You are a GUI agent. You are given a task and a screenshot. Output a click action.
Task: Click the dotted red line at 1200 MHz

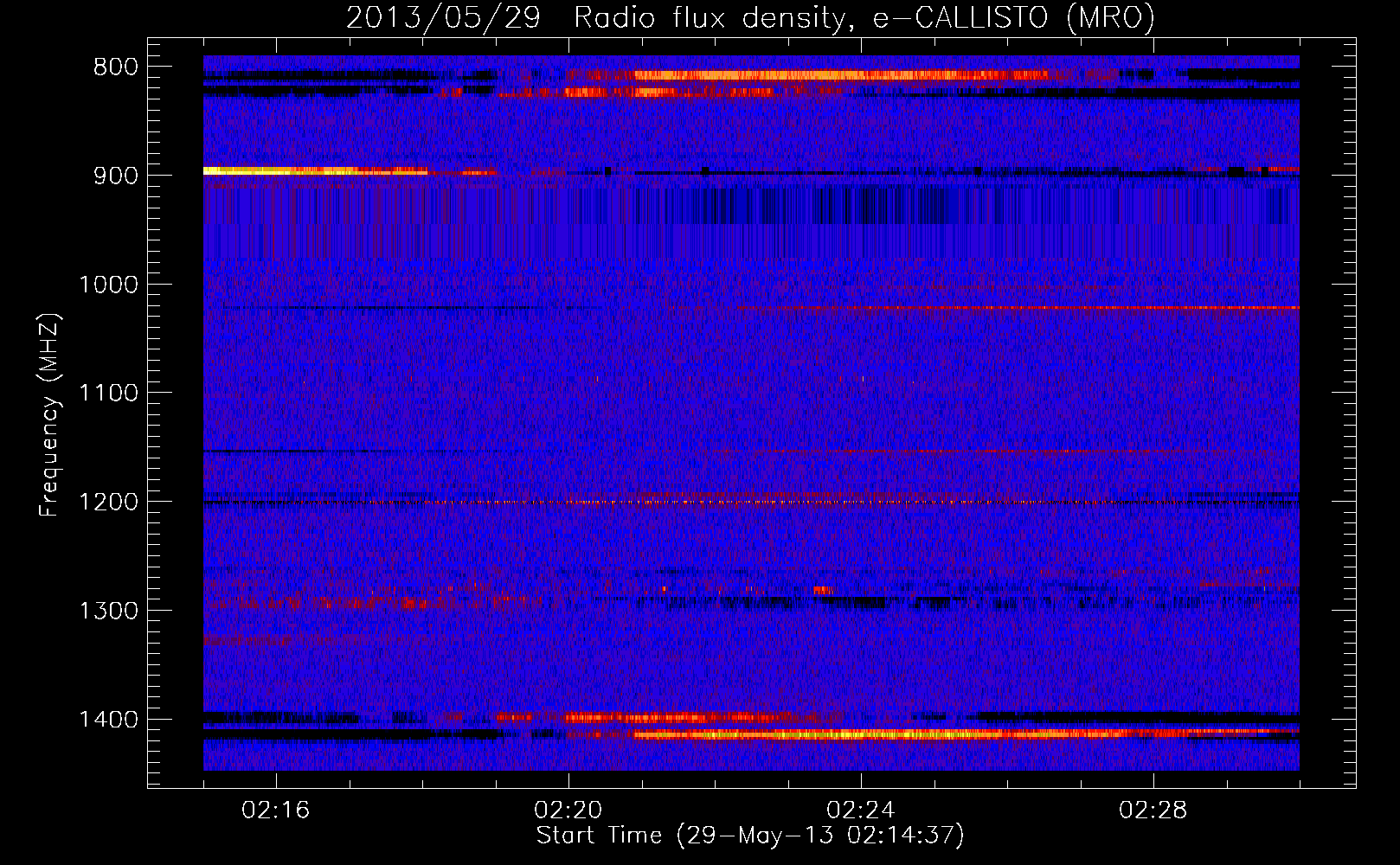pyautogui.click(x=751, y=503)
